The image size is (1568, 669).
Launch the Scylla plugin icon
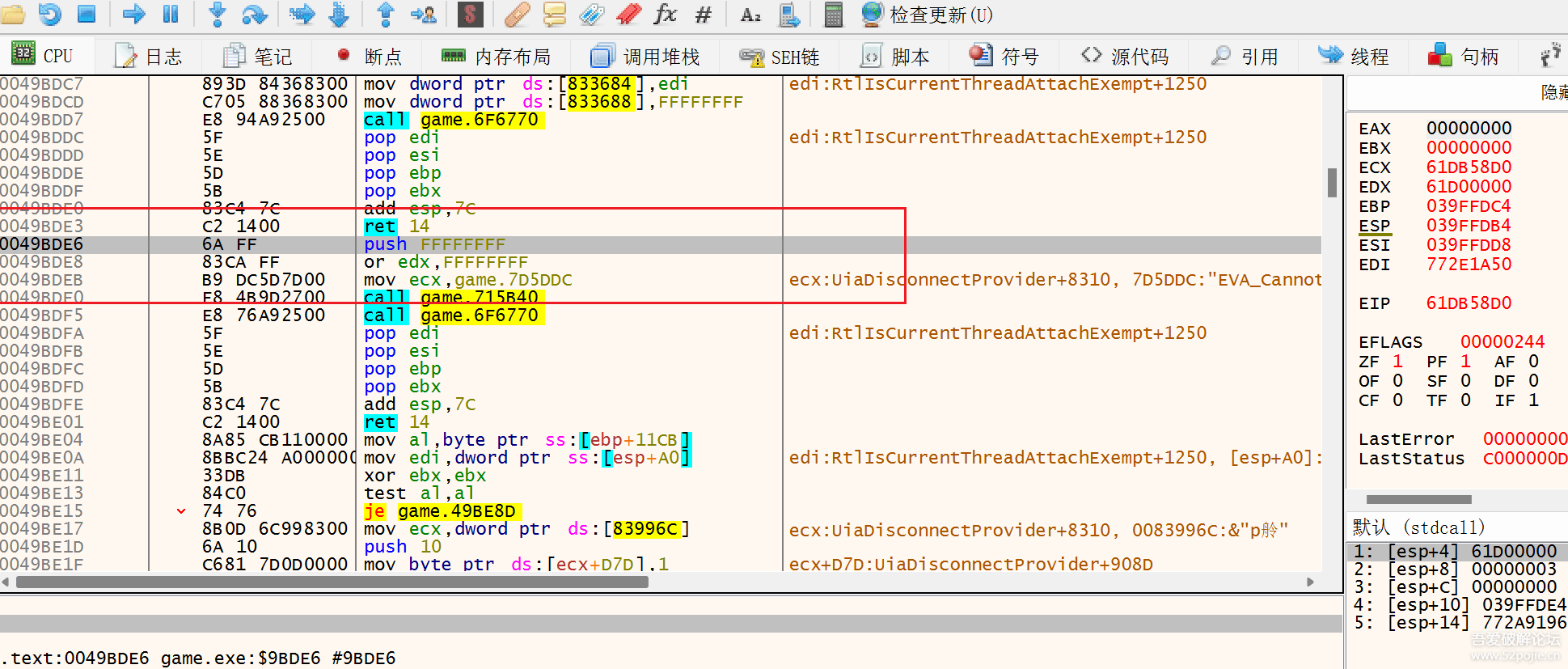(470, 14)
